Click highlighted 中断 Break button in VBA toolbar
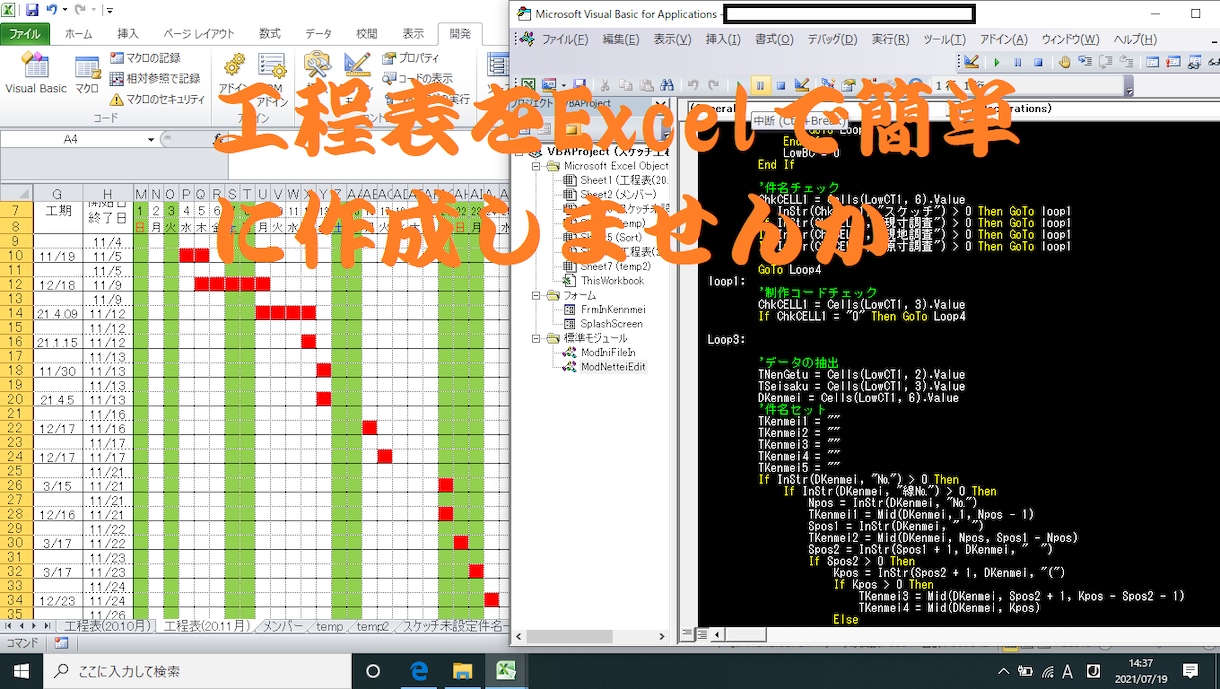 coord(760,85)
